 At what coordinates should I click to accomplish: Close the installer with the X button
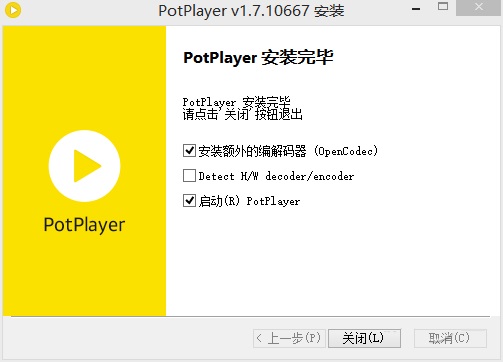(479, 7)
